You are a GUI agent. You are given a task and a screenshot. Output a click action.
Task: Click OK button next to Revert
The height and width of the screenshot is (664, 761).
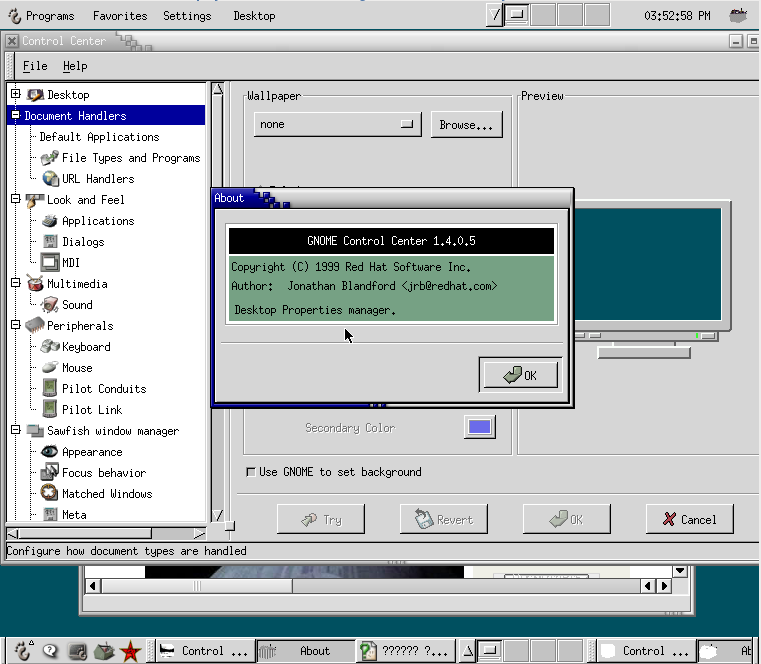pyautogui.click(x=566, y=519)
